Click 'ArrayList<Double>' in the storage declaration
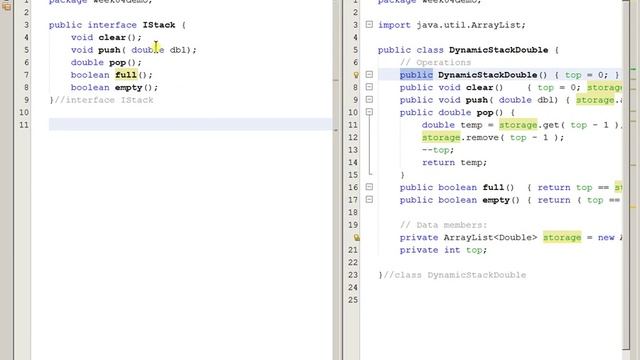This screenshot has height=360, width=640. tap(490, 238)
